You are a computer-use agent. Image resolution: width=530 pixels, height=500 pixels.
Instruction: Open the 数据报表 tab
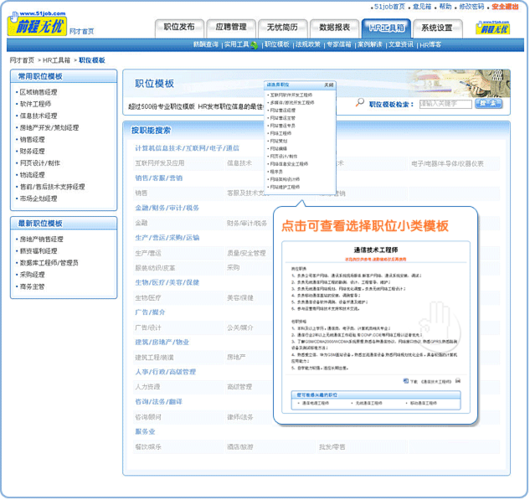tap(334, 27)
